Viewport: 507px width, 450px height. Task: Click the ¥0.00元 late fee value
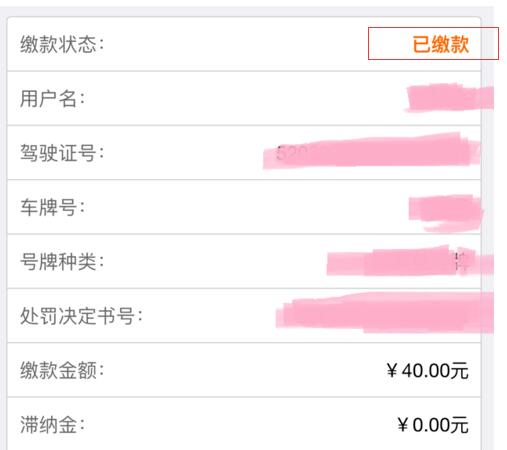pos(433,425)
